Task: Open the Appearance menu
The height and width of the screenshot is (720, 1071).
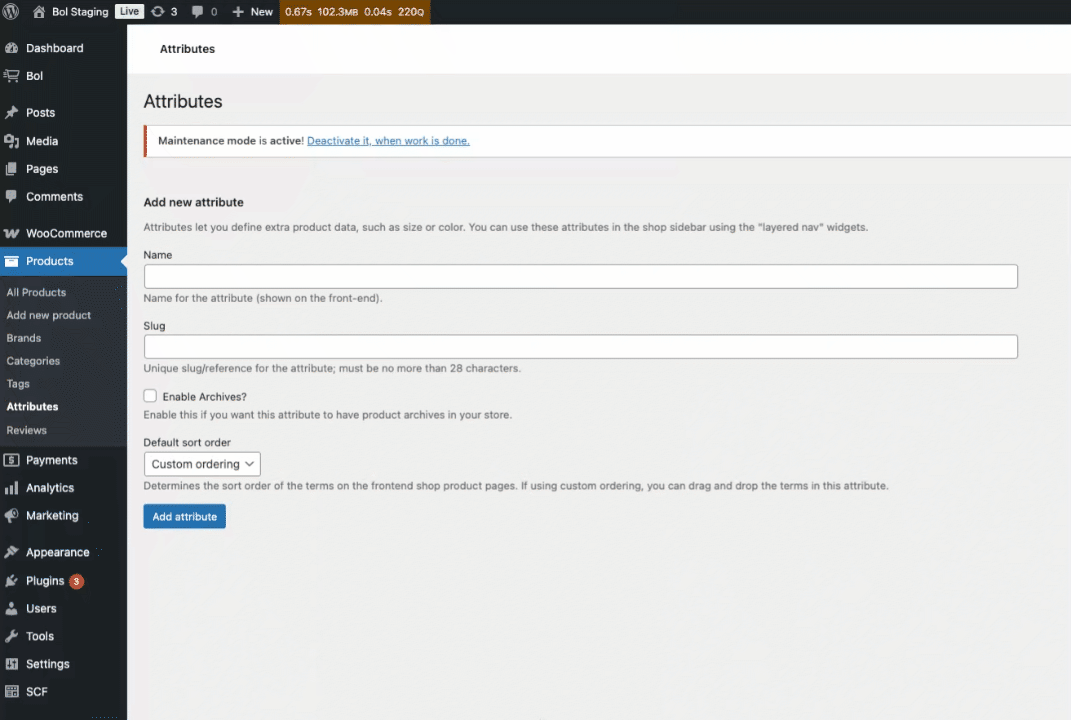Action: tap(57, 552)
